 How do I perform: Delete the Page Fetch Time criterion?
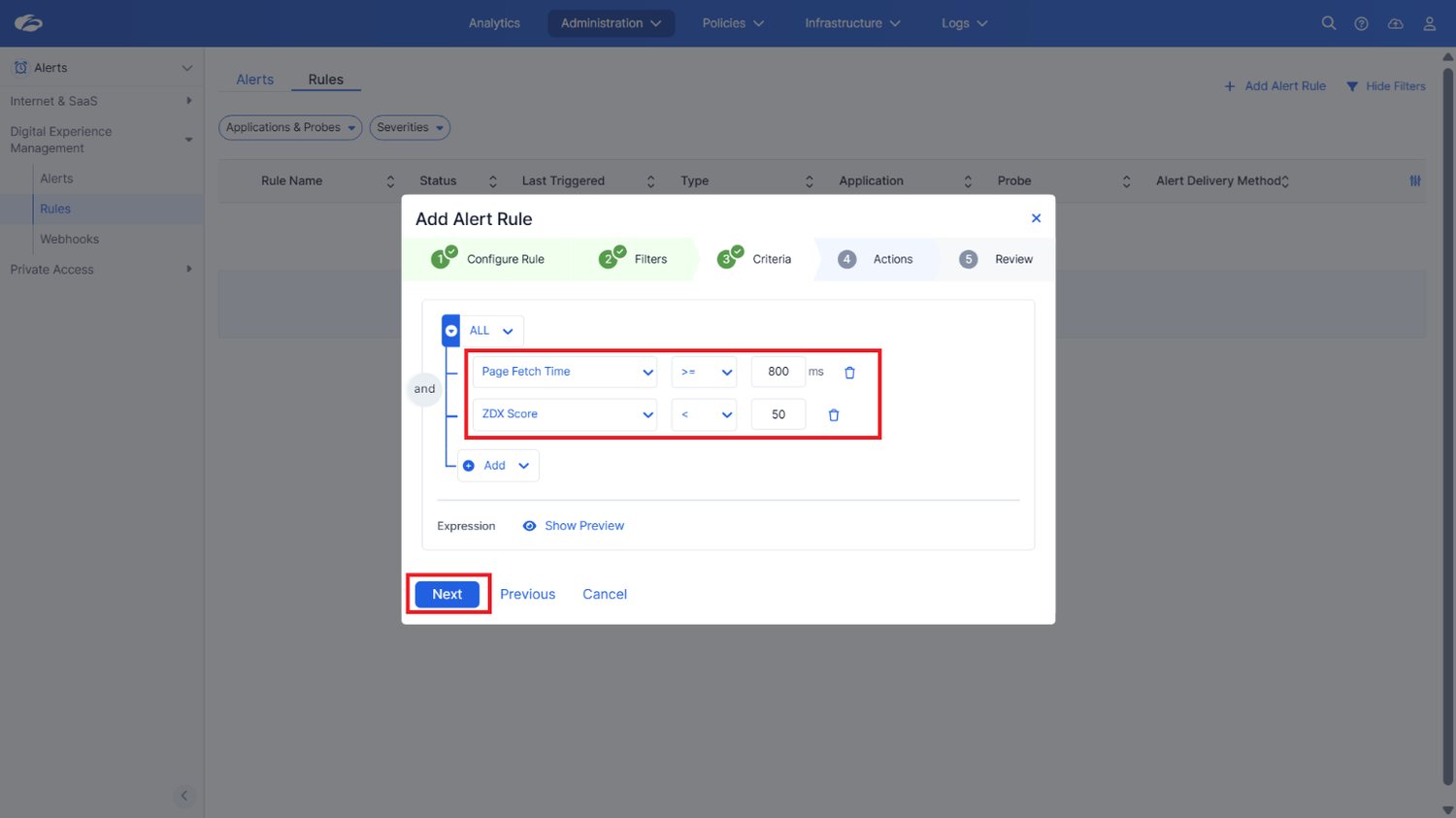(x=850, y=373)
